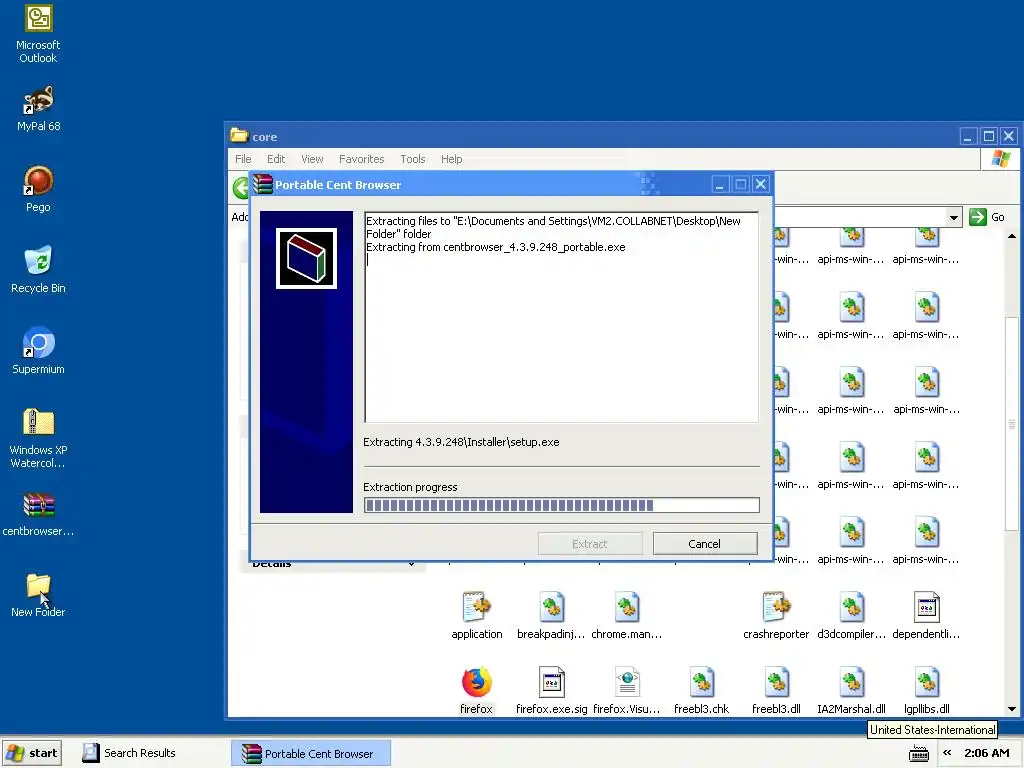Screen dimensions: 1024x768
Task: Select the application config file icon
Action: 477,616
